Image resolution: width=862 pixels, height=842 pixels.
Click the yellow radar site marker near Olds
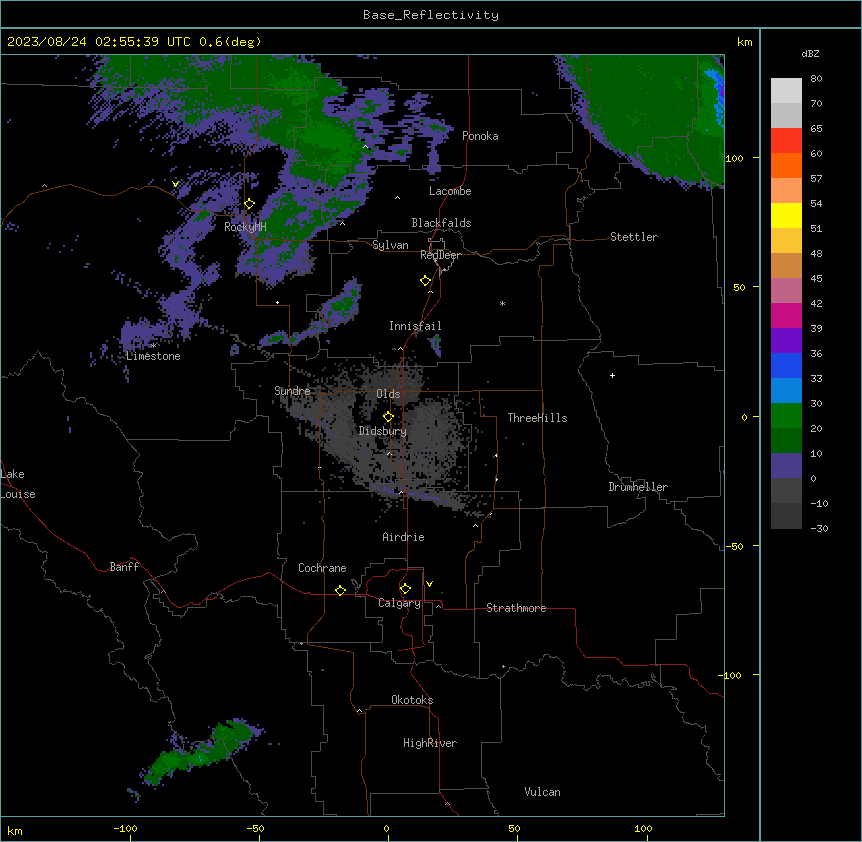[x=388, y=417]
